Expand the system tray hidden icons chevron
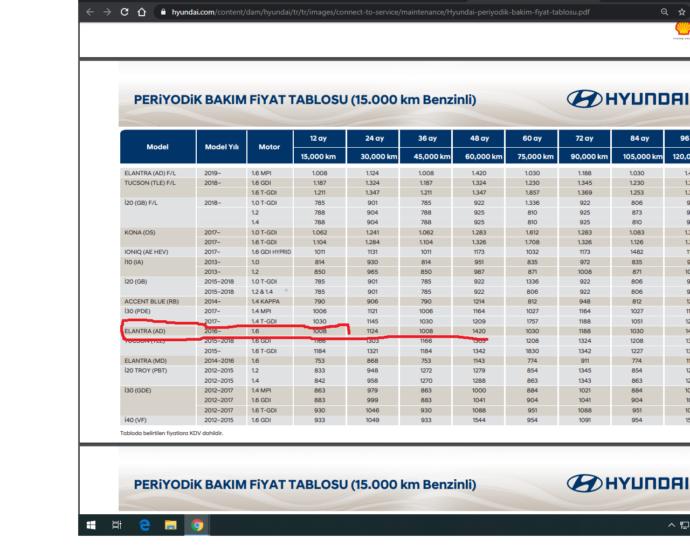Image resolution: width=690 pixels, height=552 pixels. pyautogui.click(x=671, y=525)
